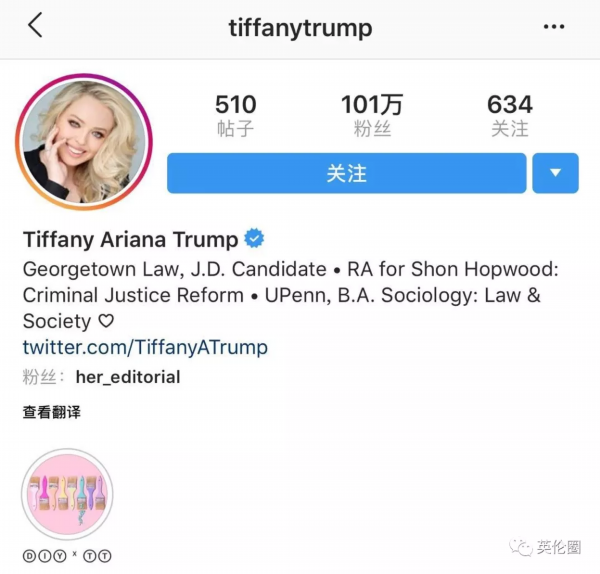View the 510 帖子 posts count
600x574 pixels.
click(x=235, y=115)
